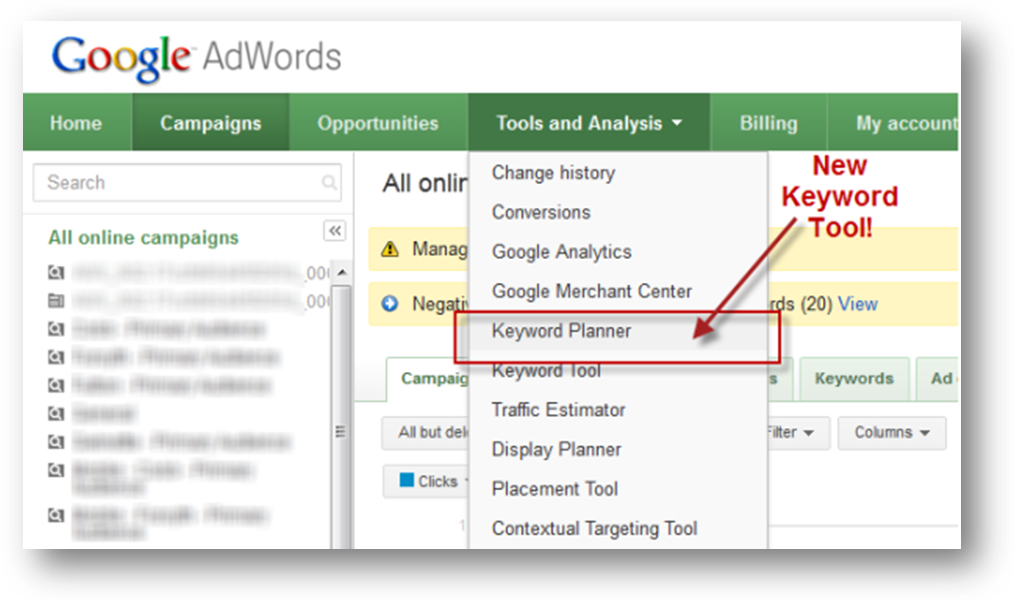Open the My account tab
The width and height of the screenshot is (1015, 601).
(893, 123)
